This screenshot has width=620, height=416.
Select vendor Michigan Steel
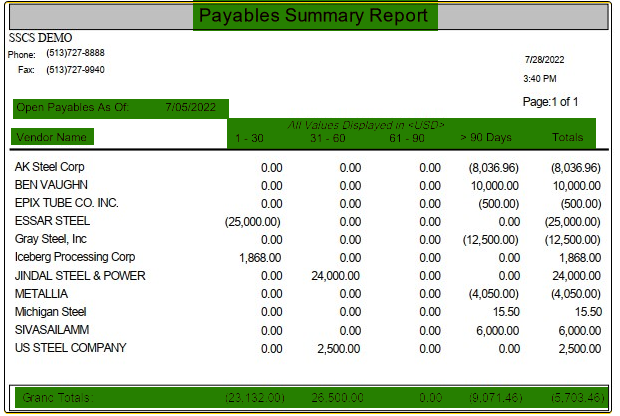coord(50,312)
